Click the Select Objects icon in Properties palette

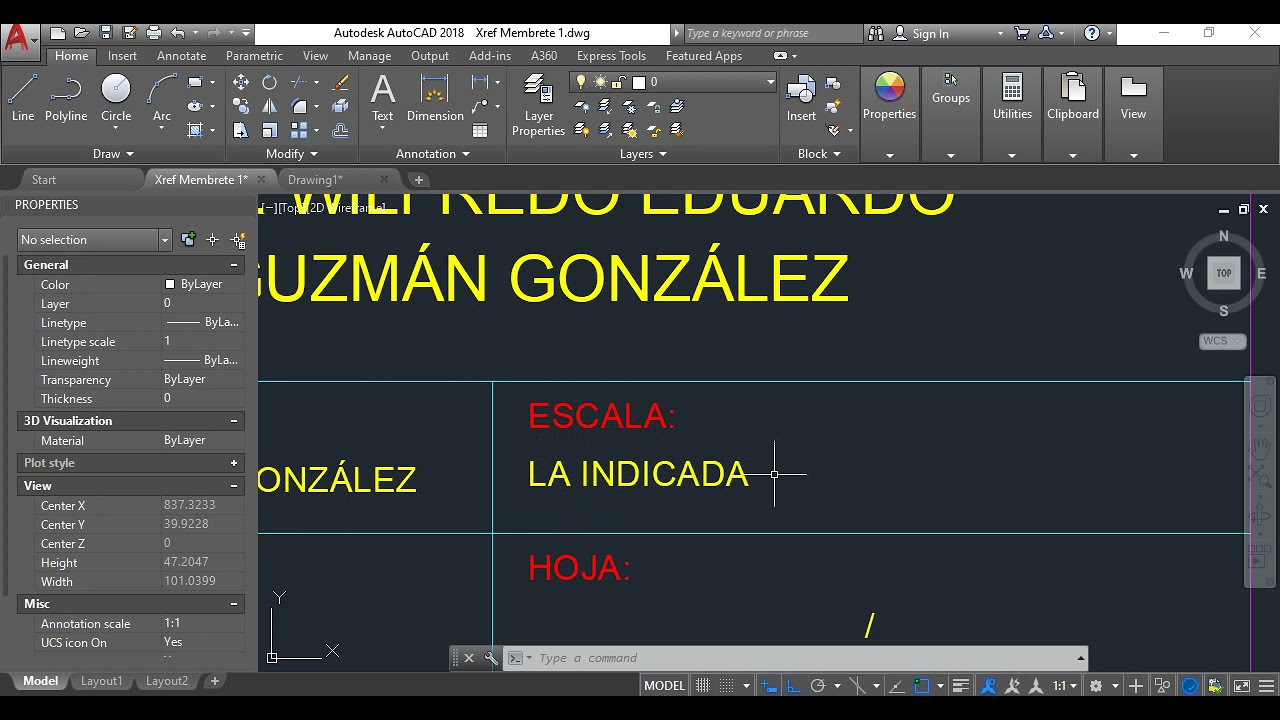click(x=212, y=240)
